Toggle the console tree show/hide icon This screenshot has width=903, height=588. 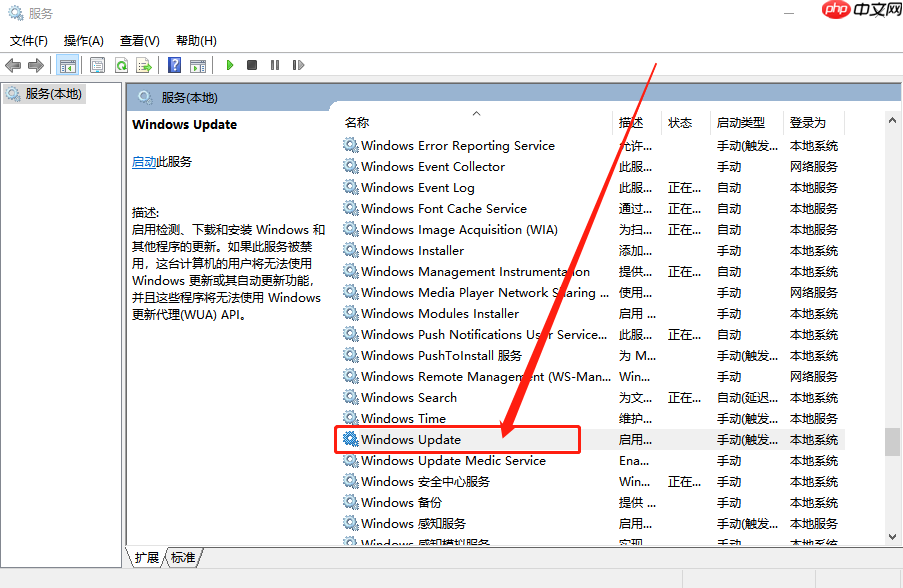[x=67, y=64]
